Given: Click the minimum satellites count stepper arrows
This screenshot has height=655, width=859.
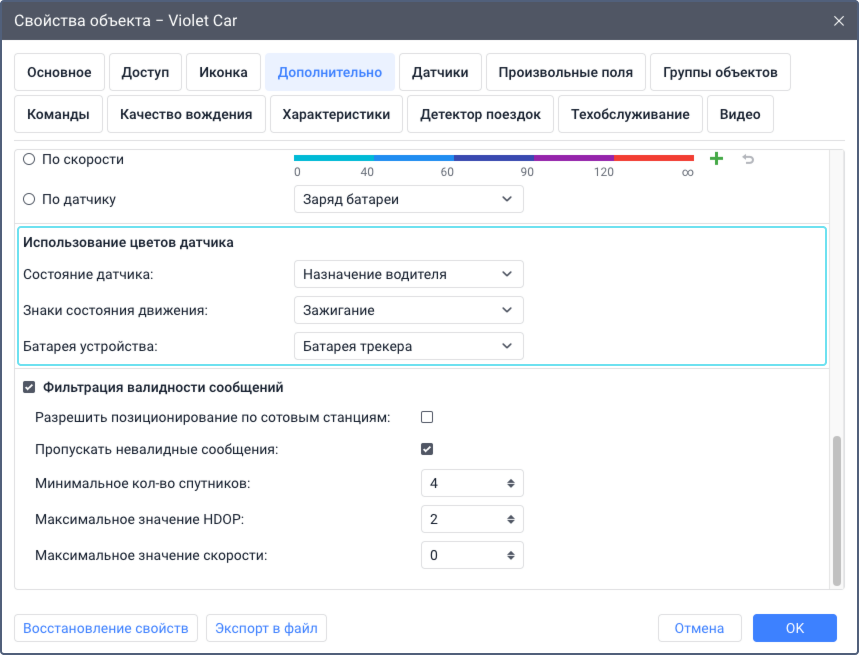Looking at the screenshot, I should [x=511, y=483].
